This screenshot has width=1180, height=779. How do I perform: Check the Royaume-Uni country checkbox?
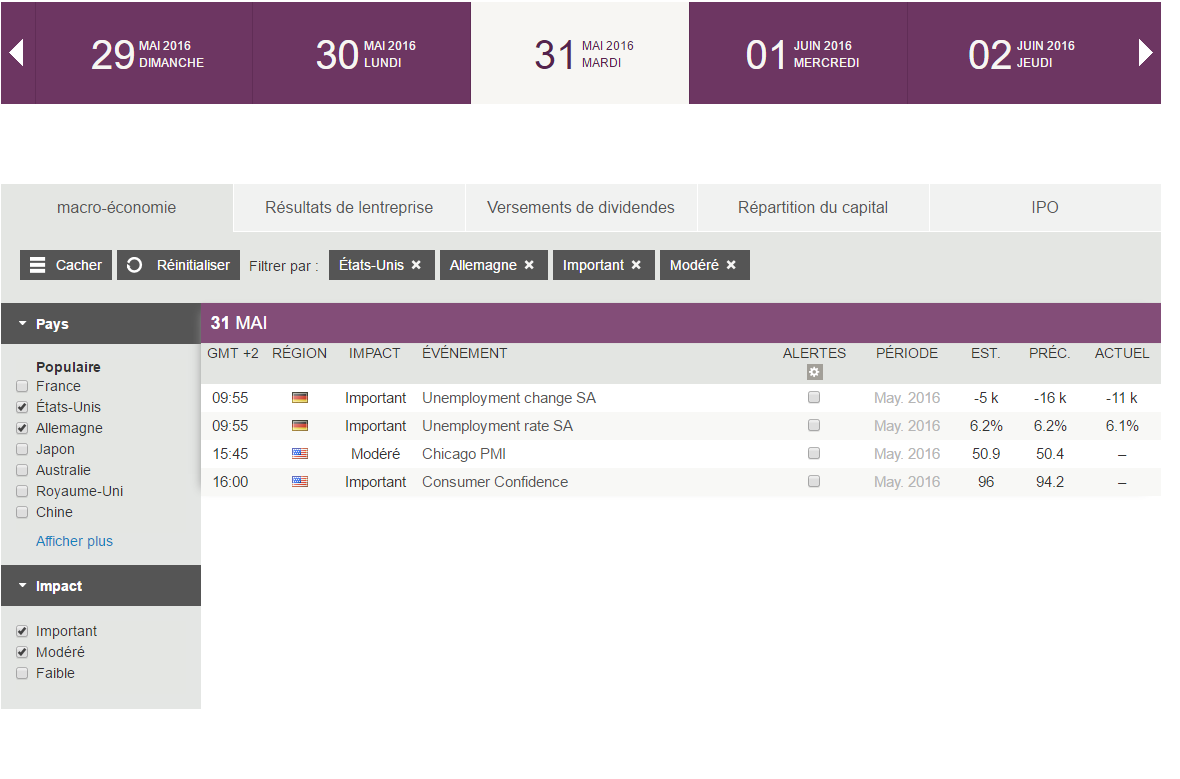point(23,491)
